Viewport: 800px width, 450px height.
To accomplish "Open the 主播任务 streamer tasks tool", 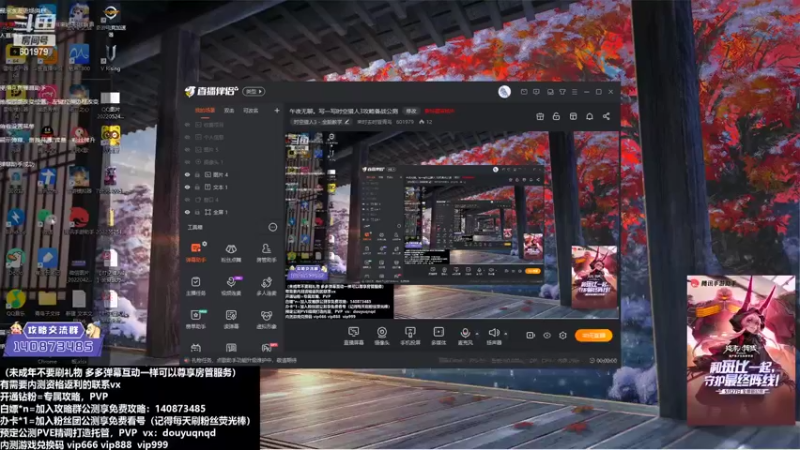I will tap(195, 286).
